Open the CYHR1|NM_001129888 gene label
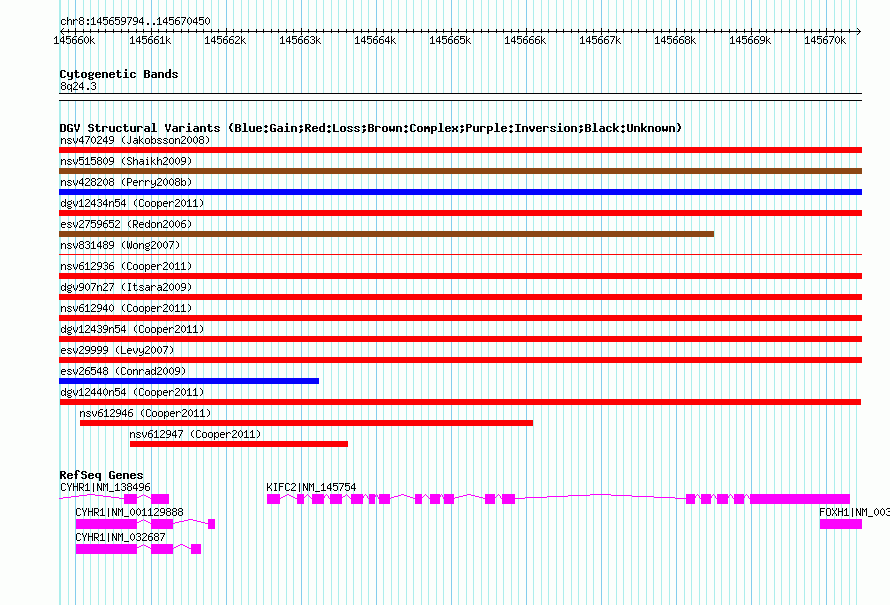This screenshot has height=605, width=890. click(x=129, y=512)
